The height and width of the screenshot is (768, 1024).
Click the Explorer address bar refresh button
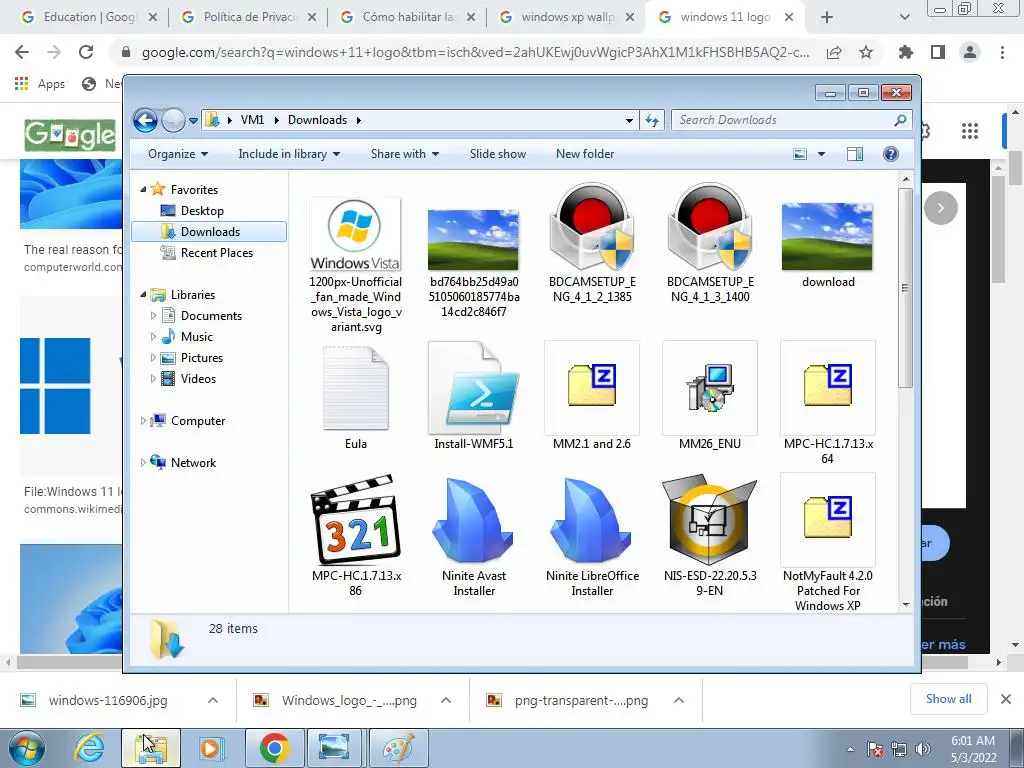click(652, 120)
